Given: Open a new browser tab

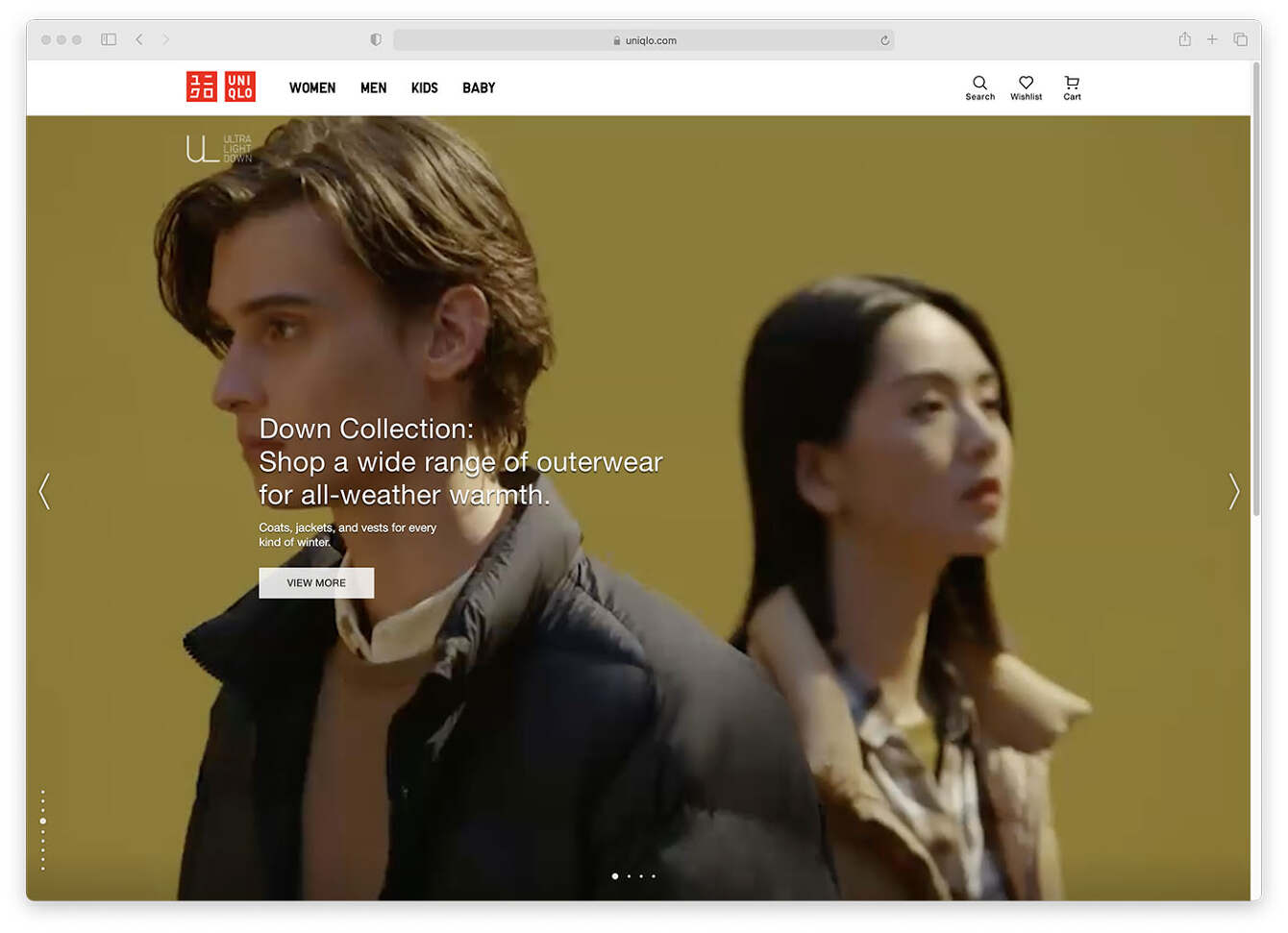Looking at the screenshot, I should 1212,39.
